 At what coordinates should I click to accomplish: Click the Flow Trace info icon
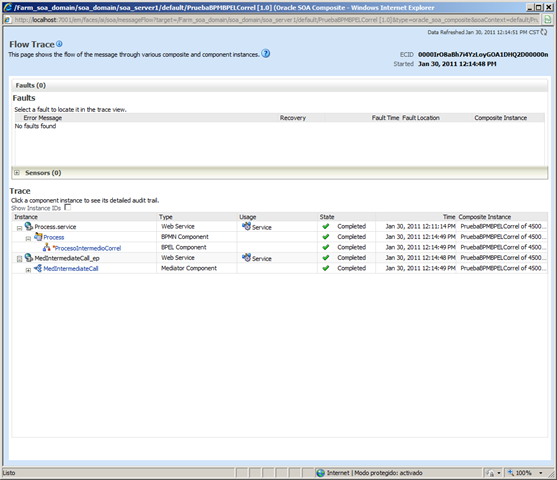tap(59, 44)
